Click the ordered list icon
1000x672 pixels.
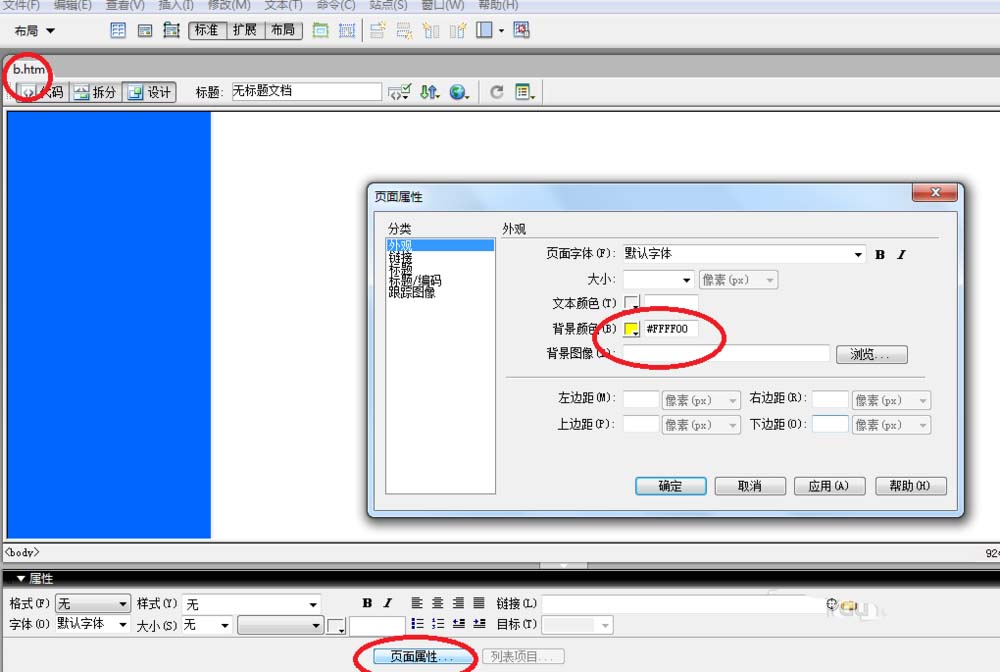pos(438,624)
